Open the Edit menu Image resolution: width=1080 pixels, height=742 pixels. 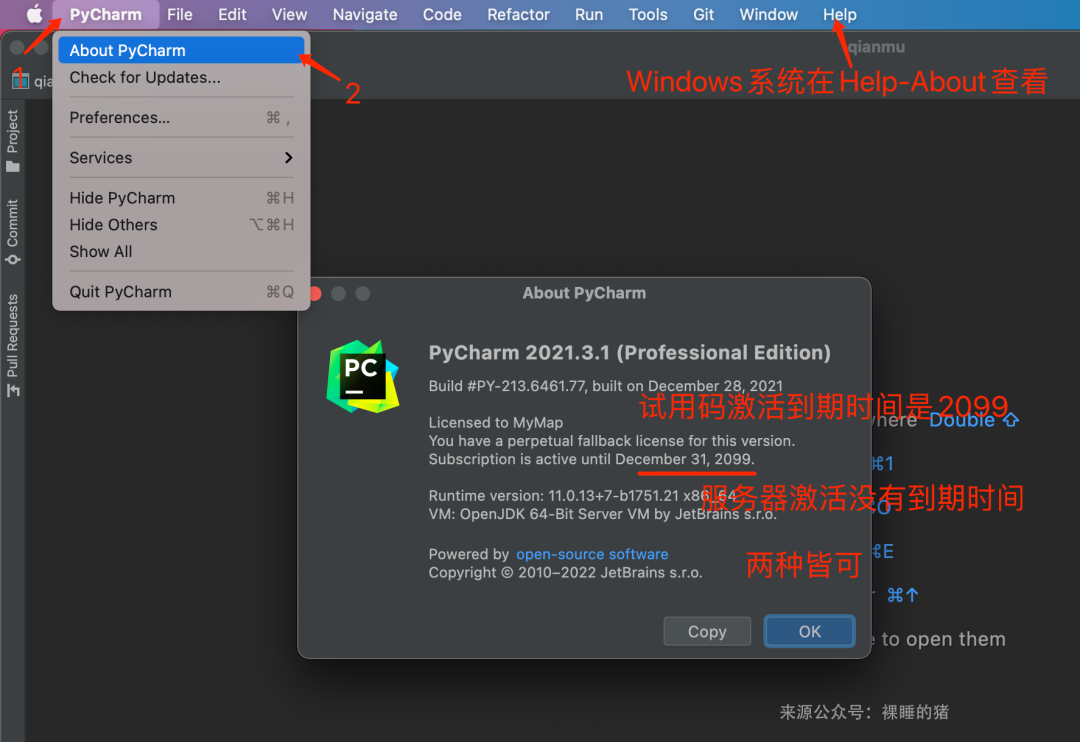232,14
